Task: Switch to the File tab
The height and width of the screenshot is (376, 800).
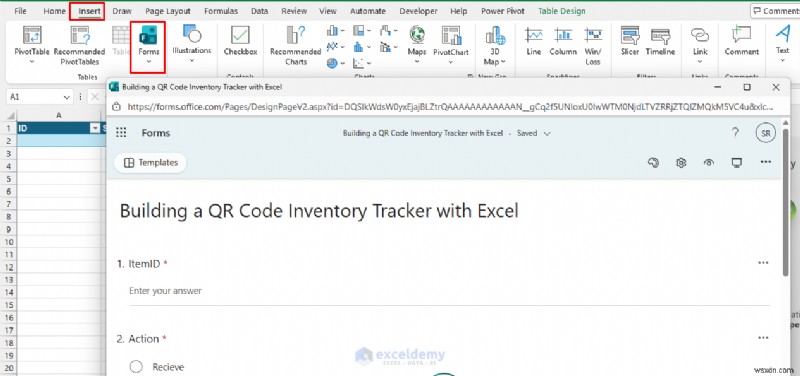Action: coord(21,11)
